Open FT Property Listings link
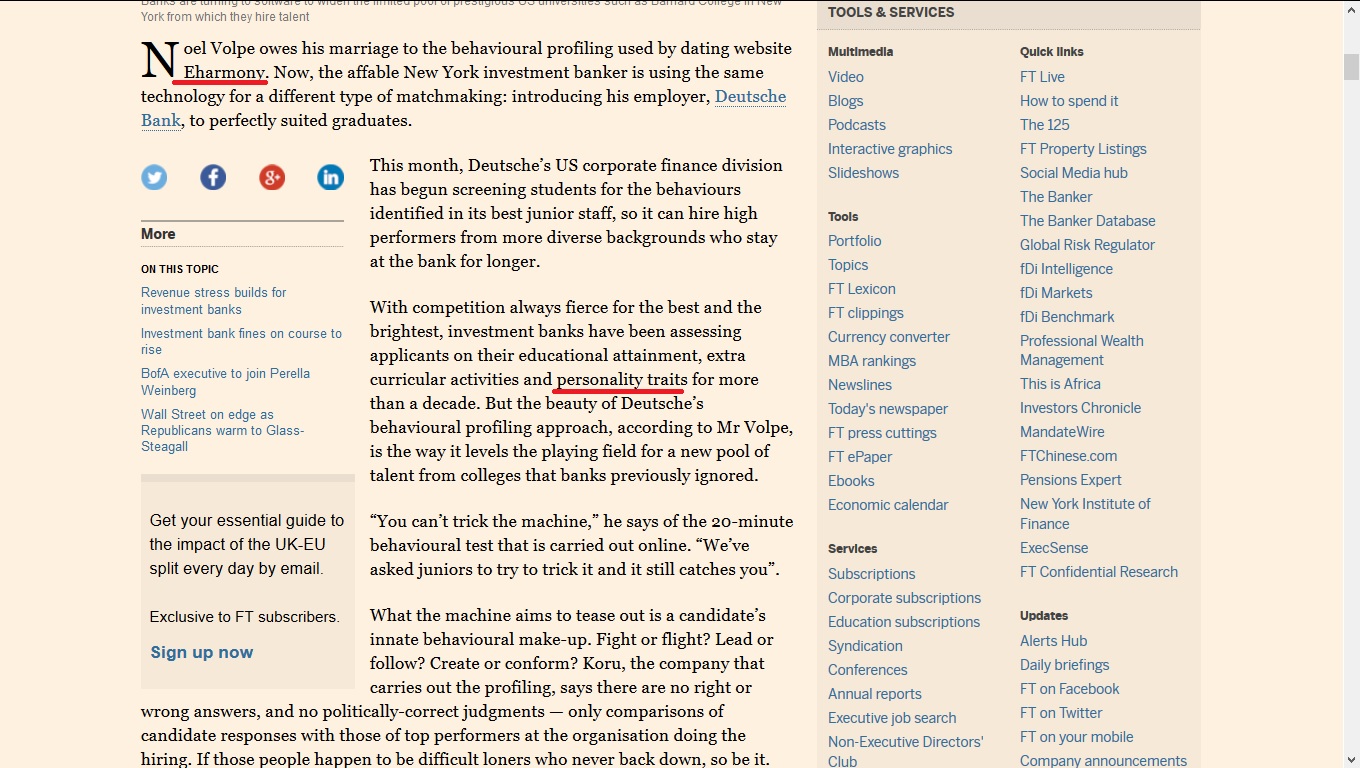 [x=1083, y=149]
